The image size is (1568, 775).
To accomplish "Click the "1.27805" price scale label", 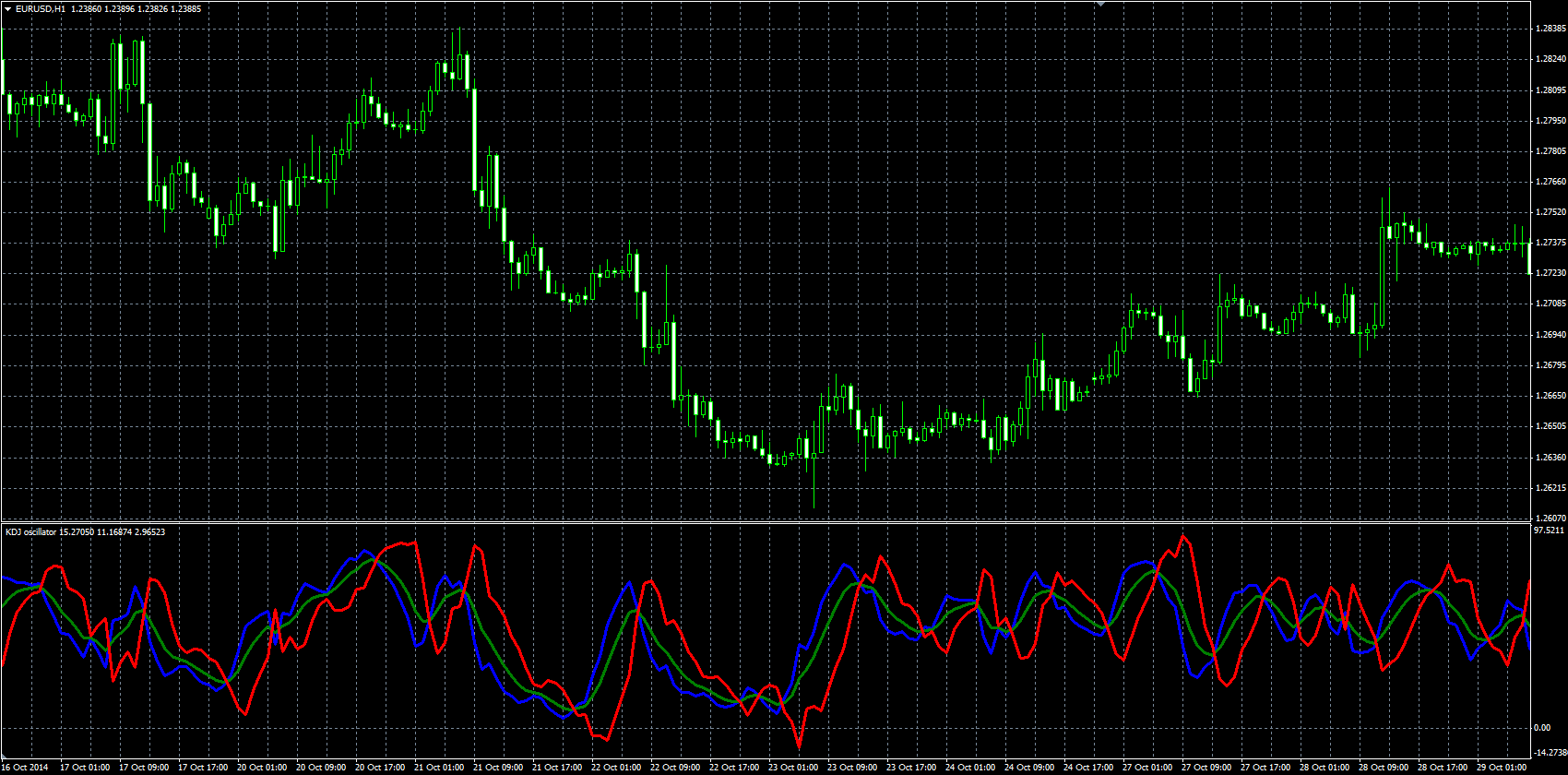I will (x=1550, y=151).
